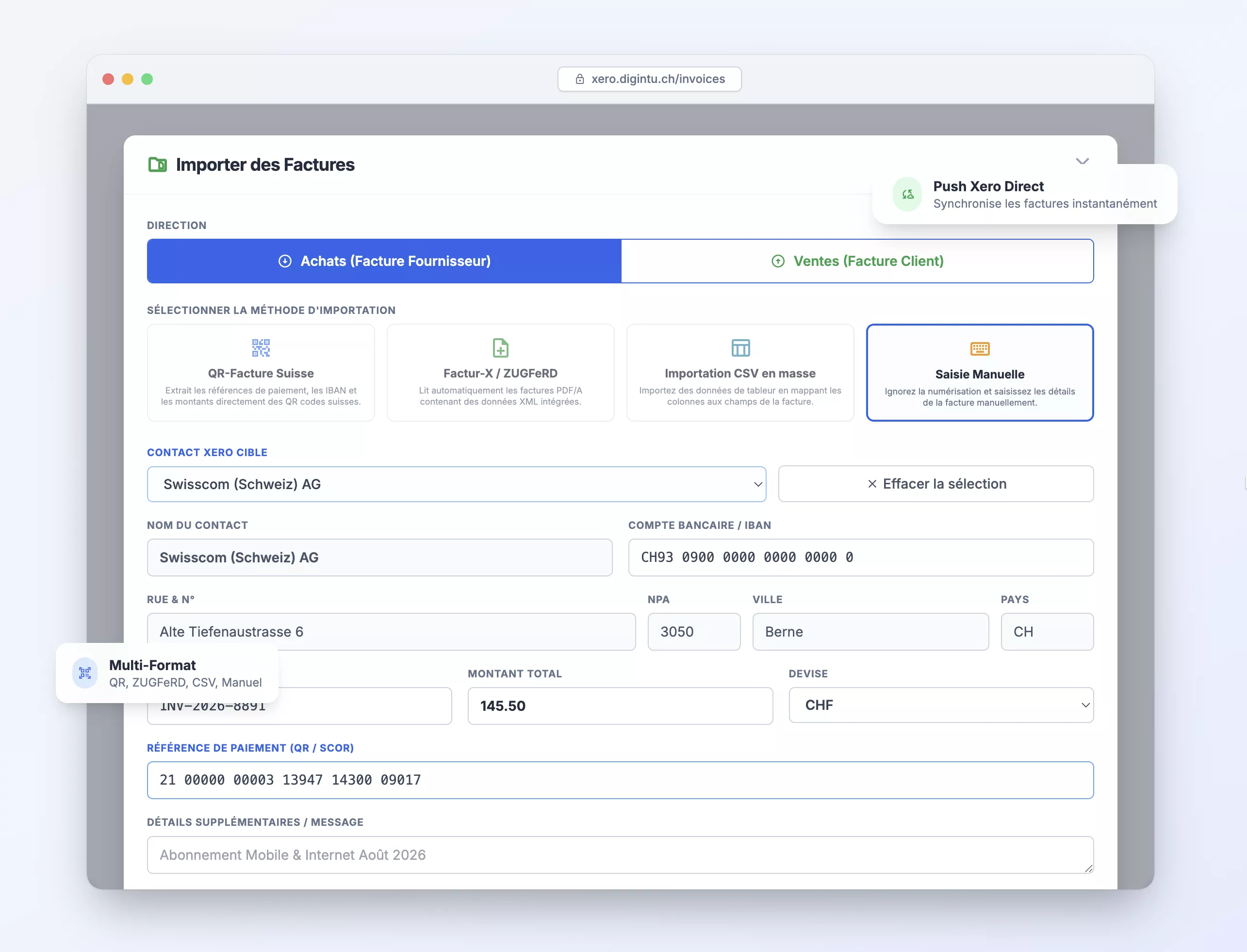Click the arrow icon in the Ventes button
1247x952 pixels.
[x=778, y=261]
